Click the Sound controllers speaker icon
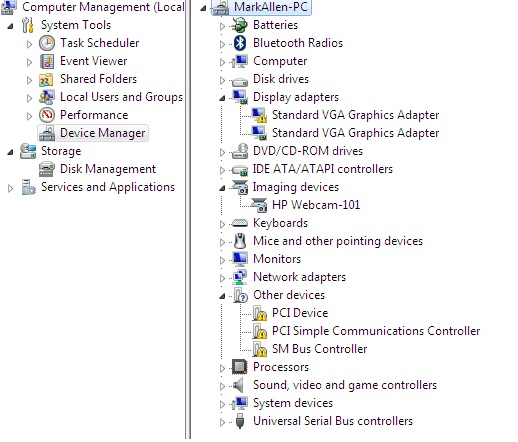 coord(238,385)
